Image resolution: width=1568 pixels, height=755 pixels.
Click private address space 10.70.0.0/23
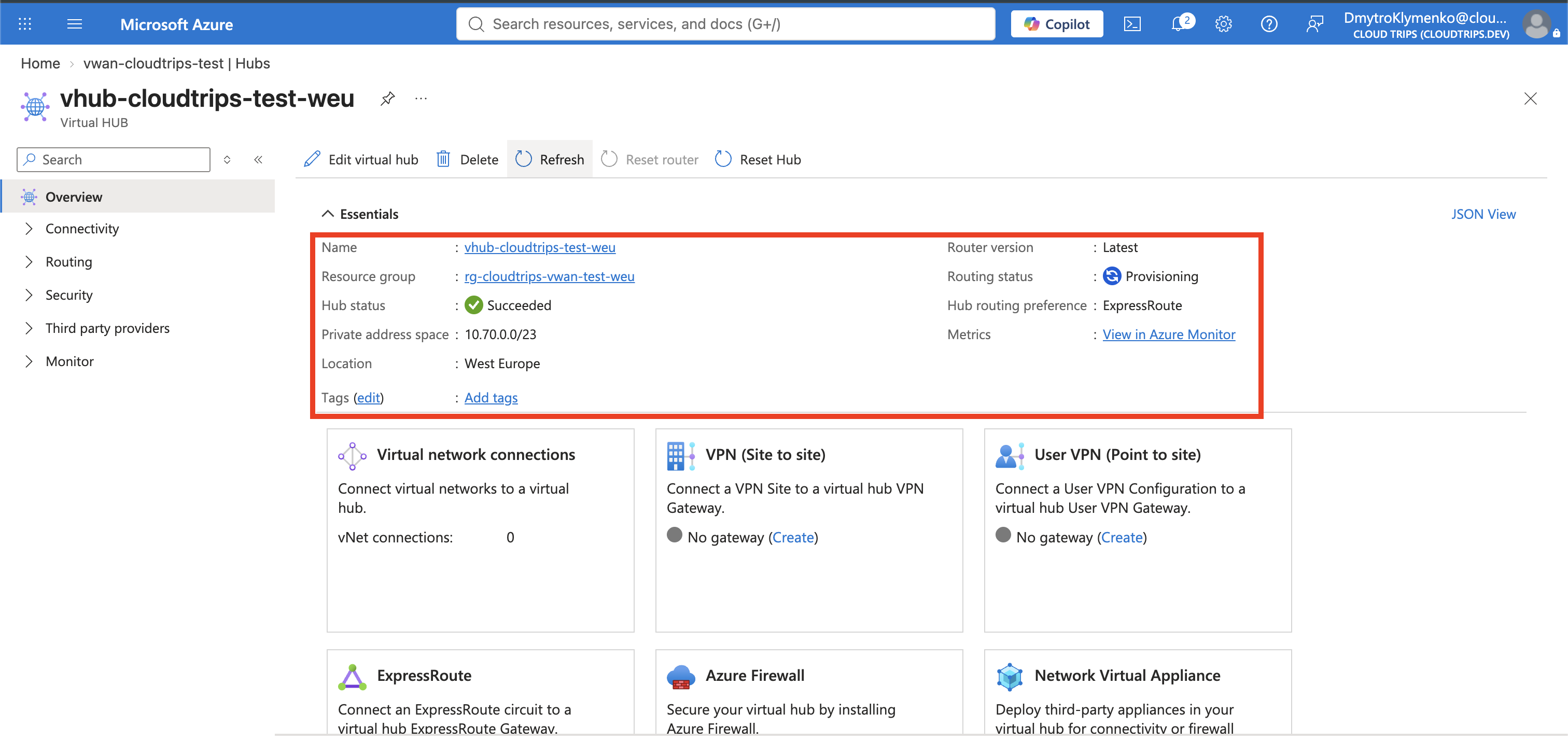(x=500, y=334)
